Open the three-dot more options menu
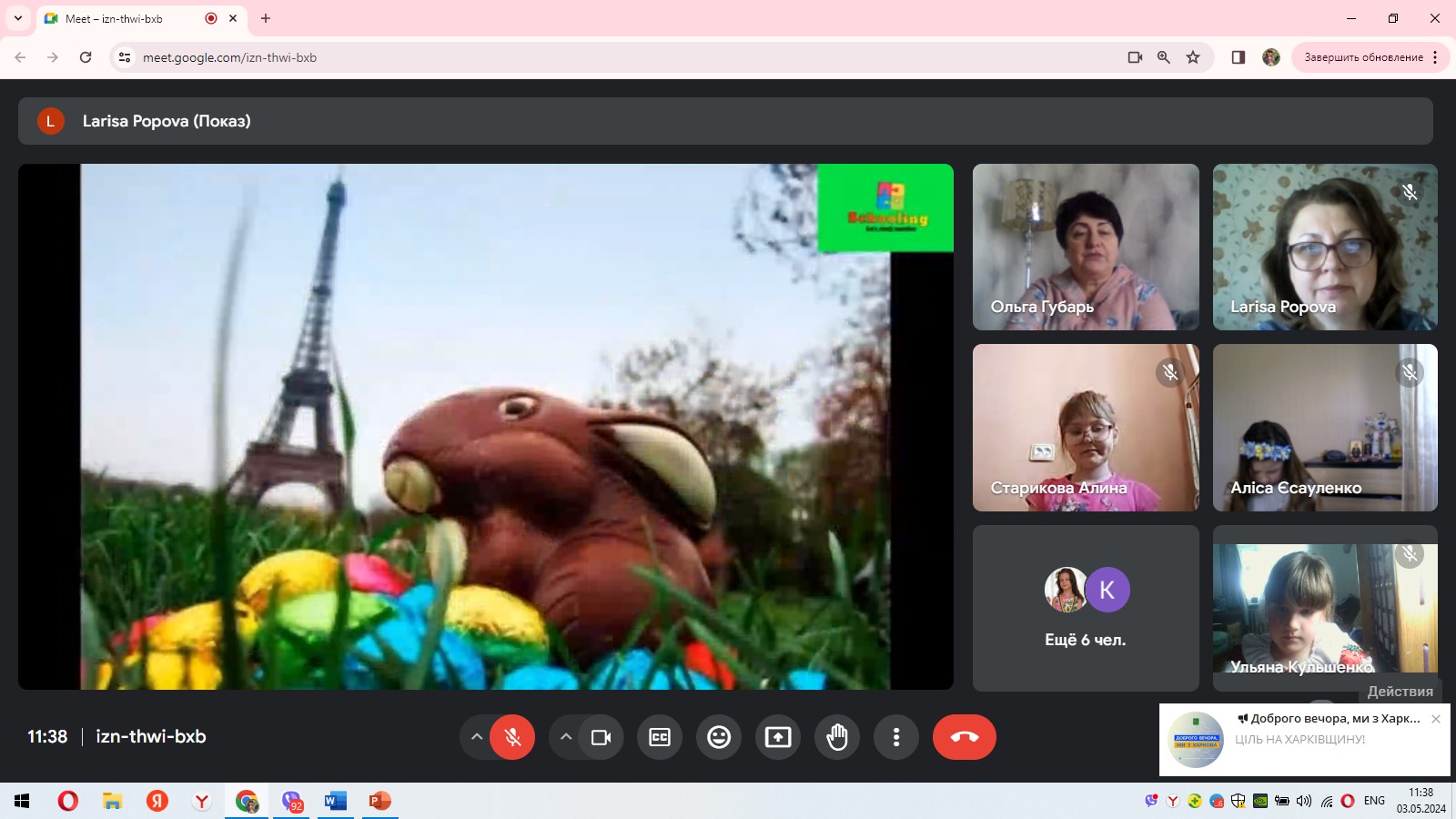Screen dimensions: 1456x819 click(x=896, y=737)
